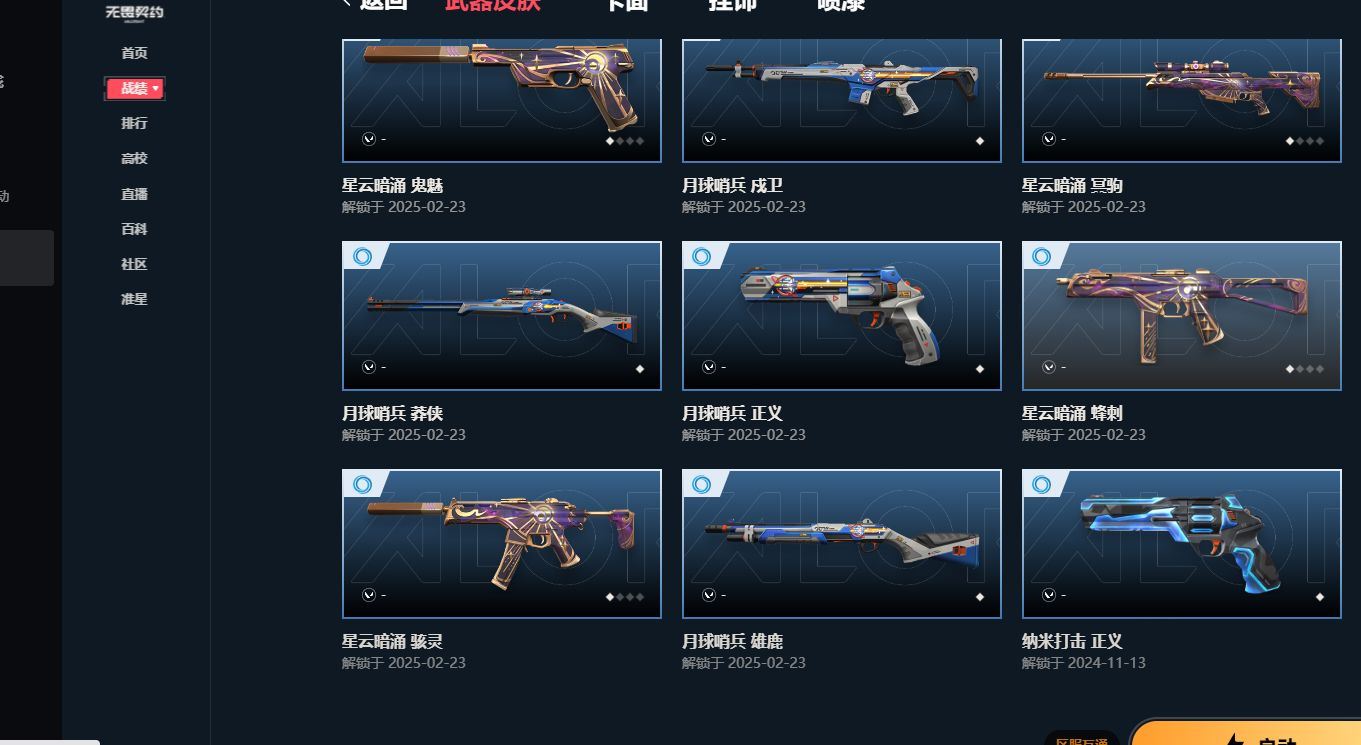Click the blue ring badge on 星云暗涌 蜂刺 card
The height and width of the screenshot is (745, 1361).
pos(1042,257)
